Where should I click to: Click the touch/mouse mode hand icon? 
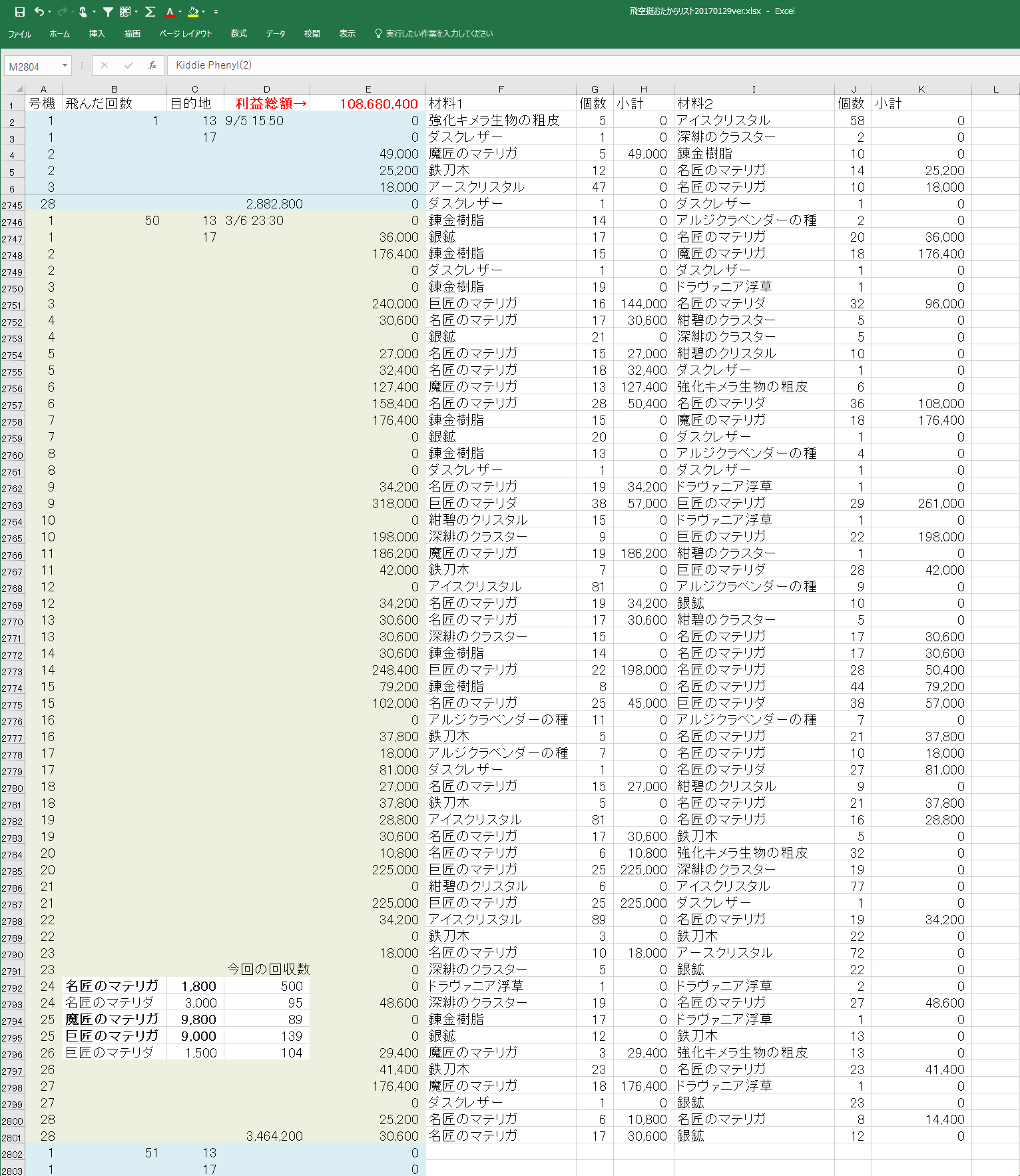point(83,11)
